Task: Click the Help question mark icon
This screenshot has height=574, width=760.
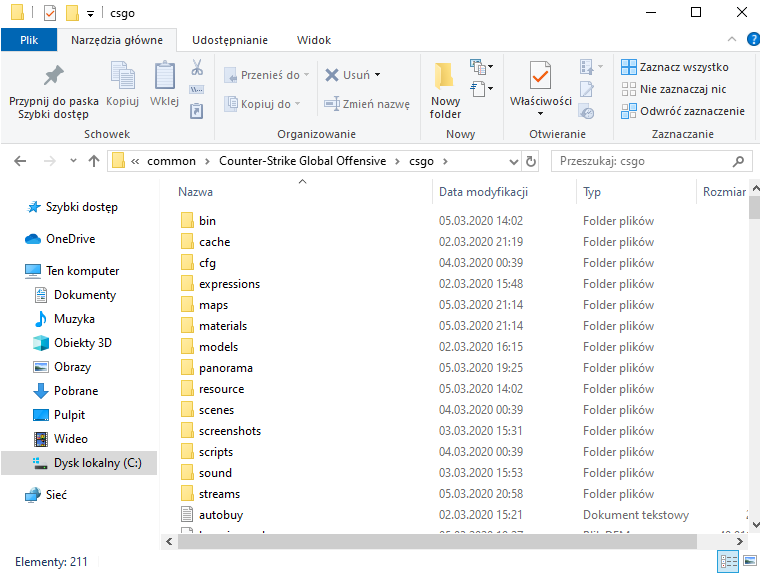Action: pos(753,39)
